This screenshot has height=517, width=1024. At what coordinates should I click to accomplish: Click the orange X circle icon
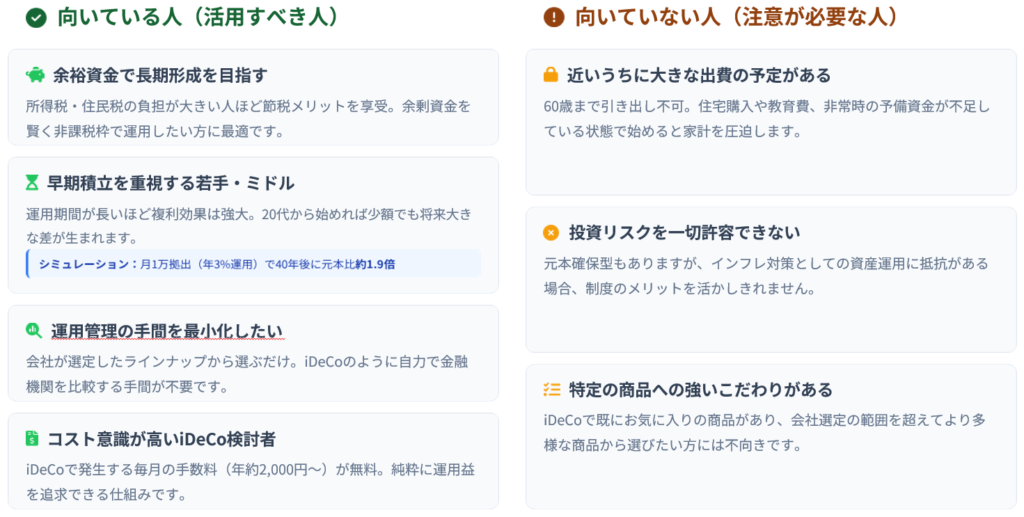pyautogui.click(x=551, y=233)
